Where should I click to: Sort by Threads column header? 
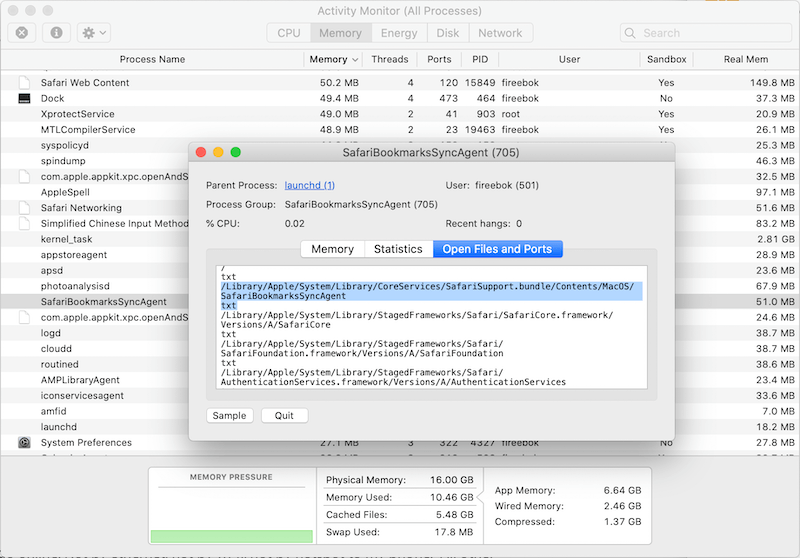click(x=390, y=59)
